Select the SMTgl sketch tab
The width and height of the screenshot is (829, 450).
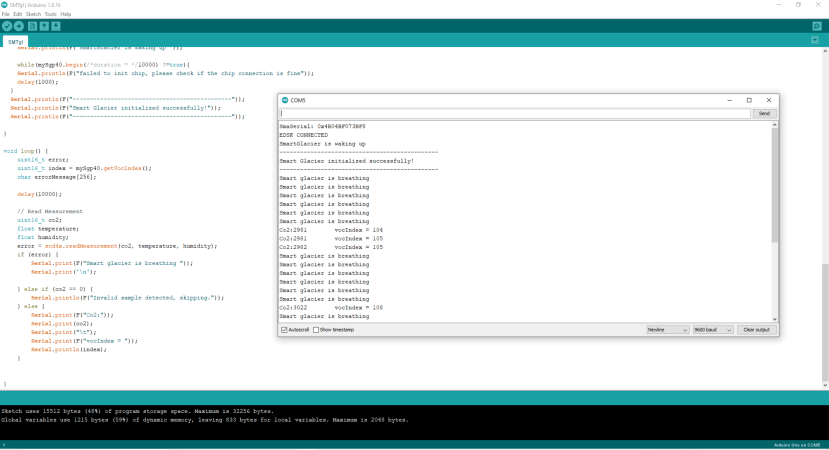[15, 42]
